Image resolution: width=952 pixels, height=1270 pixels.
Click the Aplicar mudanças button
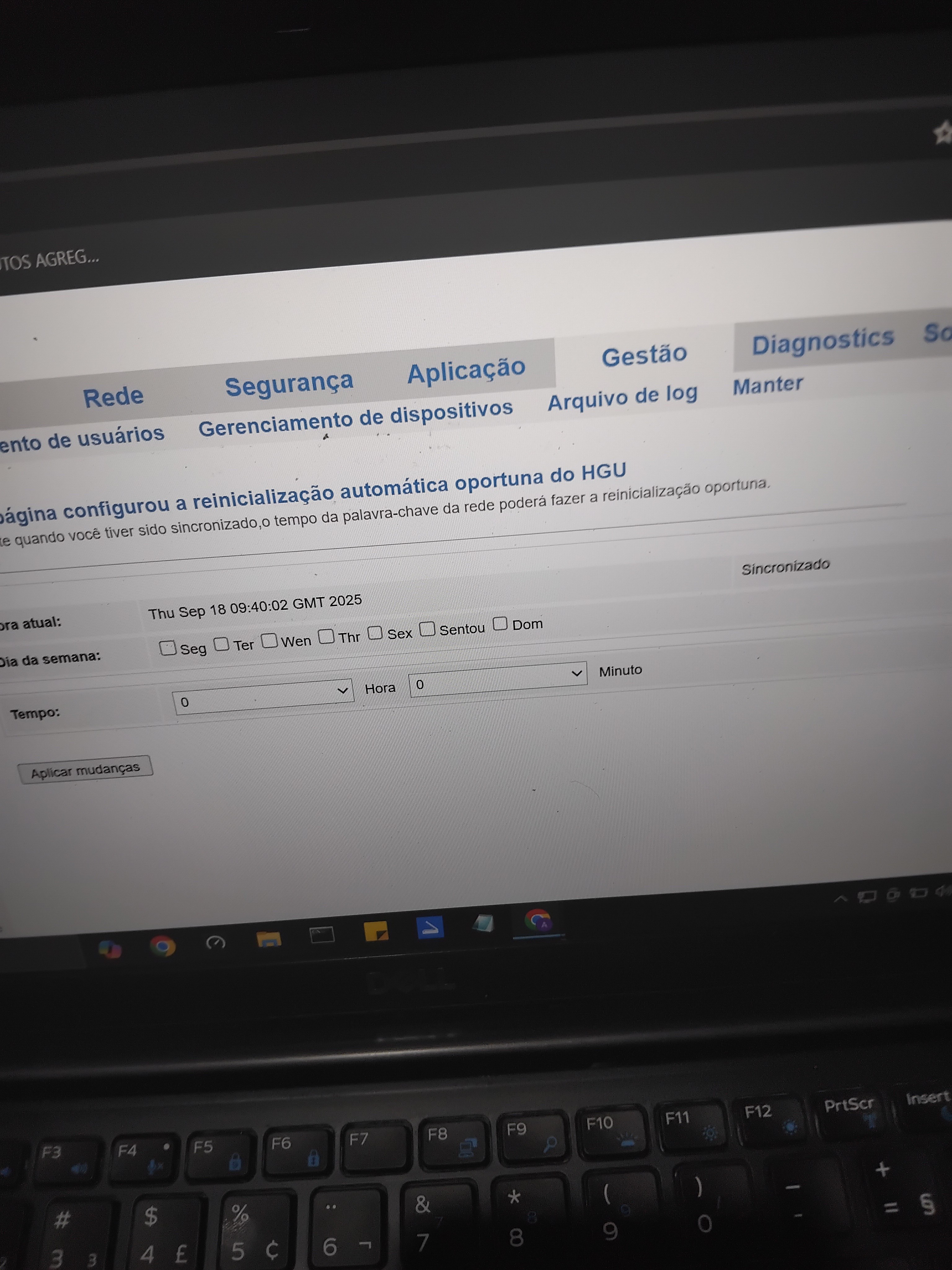tap(85, 769)
